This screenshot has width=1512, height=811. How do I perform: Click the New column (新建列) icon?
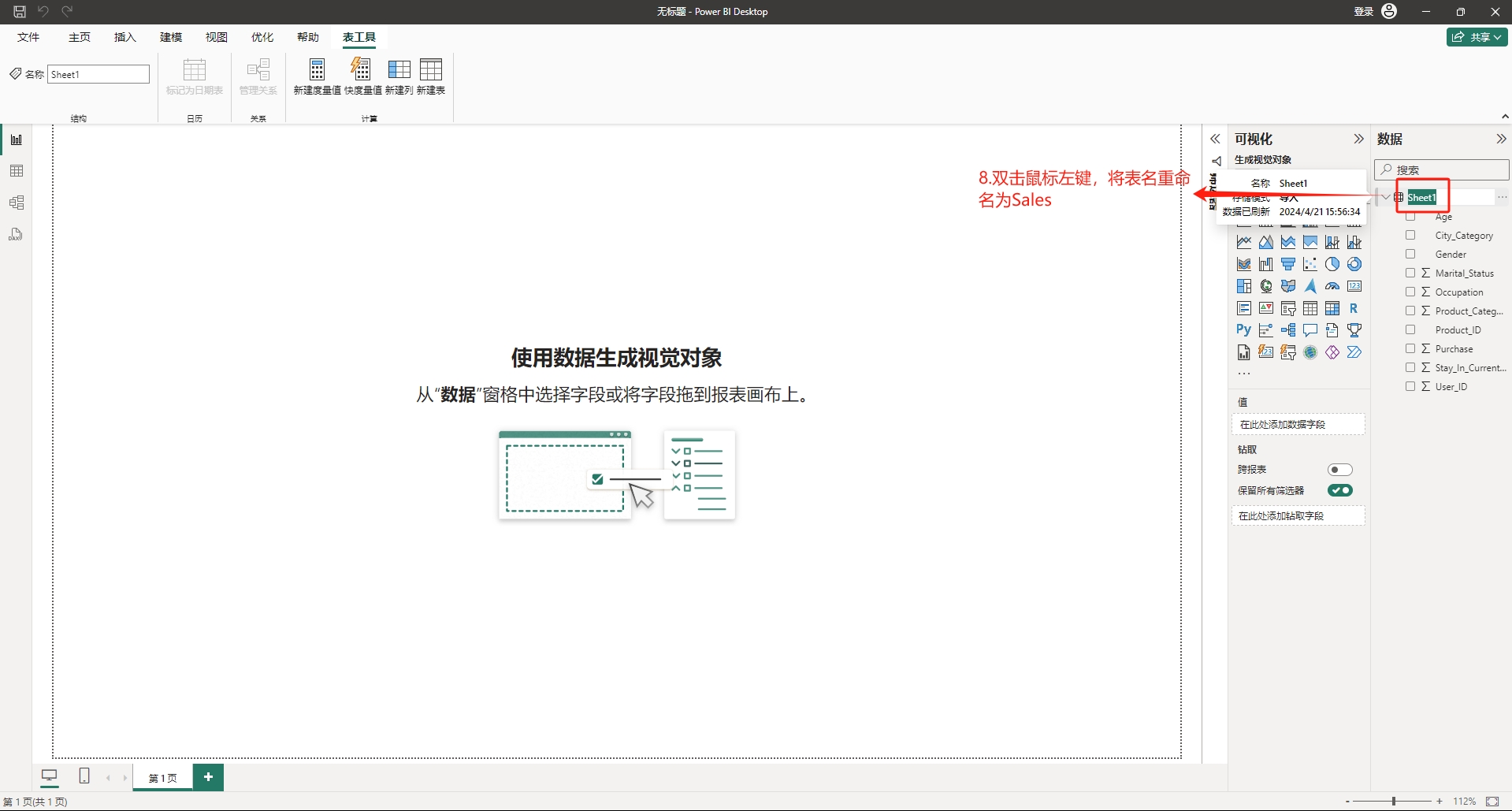click(399, 69)
